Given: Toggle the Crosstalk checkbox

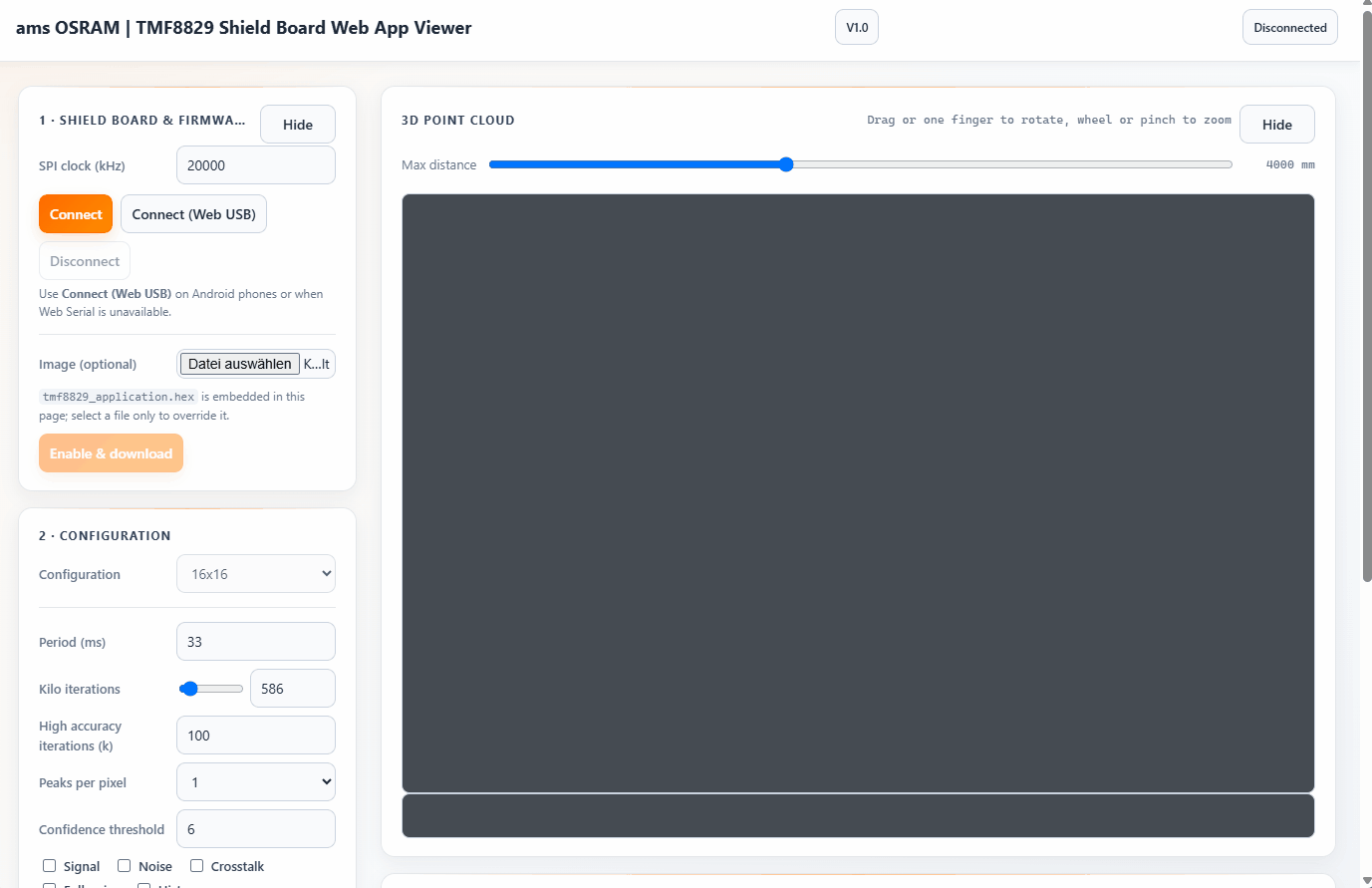Looking at the screenshot, I should coord(196,866).
